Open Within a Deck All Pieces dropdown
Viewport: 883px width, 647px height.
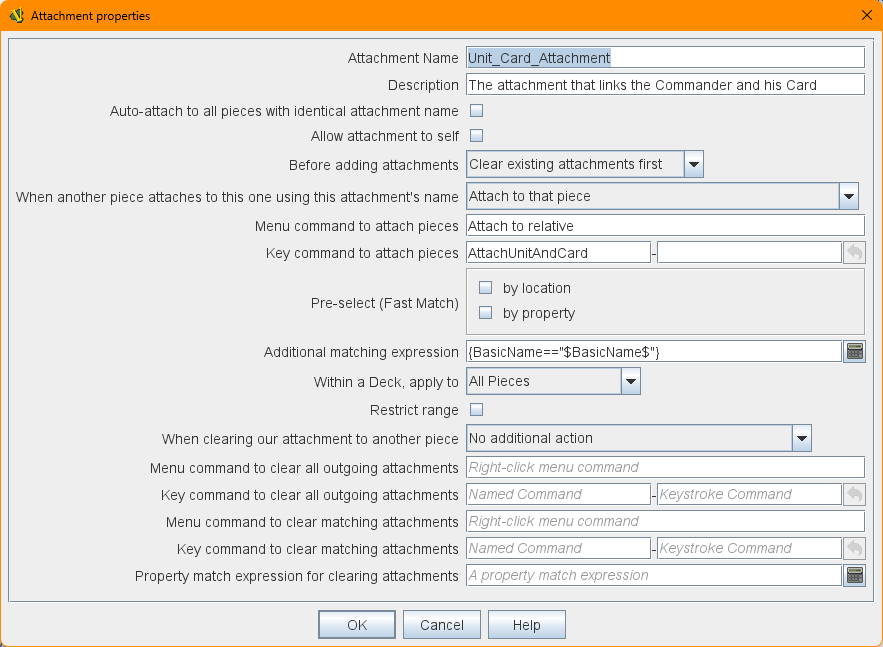[x=630, y=381]
